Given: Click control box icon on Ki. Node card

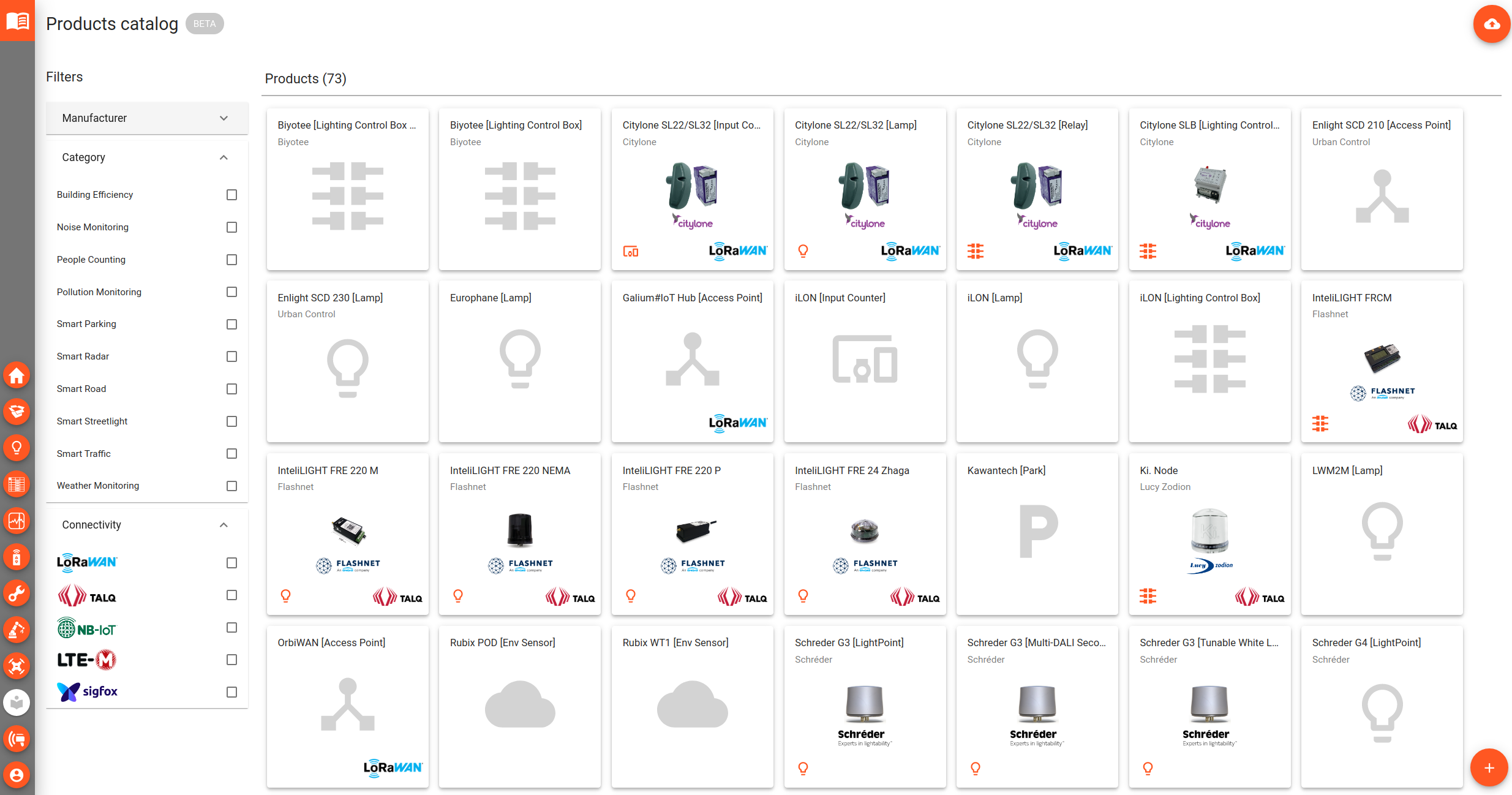Looking at the screenshot, I should (1148, 596).
